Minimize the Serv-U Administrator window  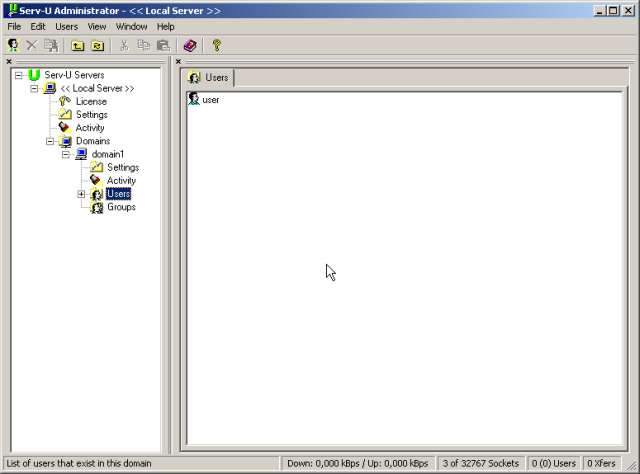[x=599, y=11]
